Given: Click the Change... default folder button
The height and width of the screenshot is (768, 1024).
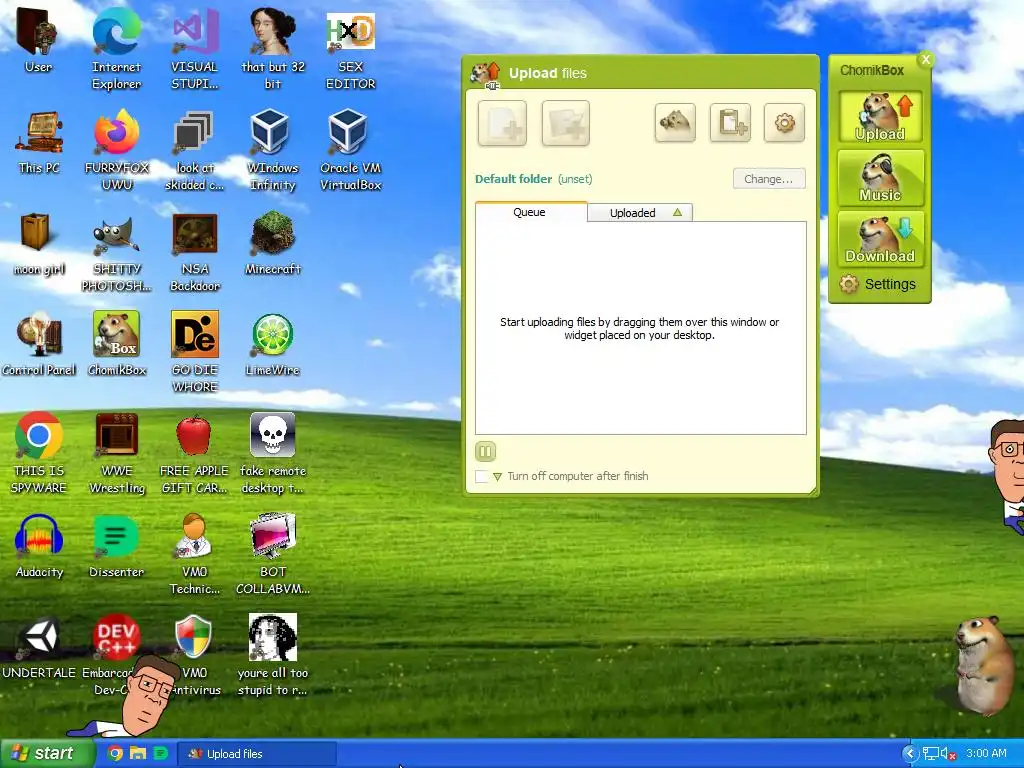Looking at the screenshot, I should 769,179.
